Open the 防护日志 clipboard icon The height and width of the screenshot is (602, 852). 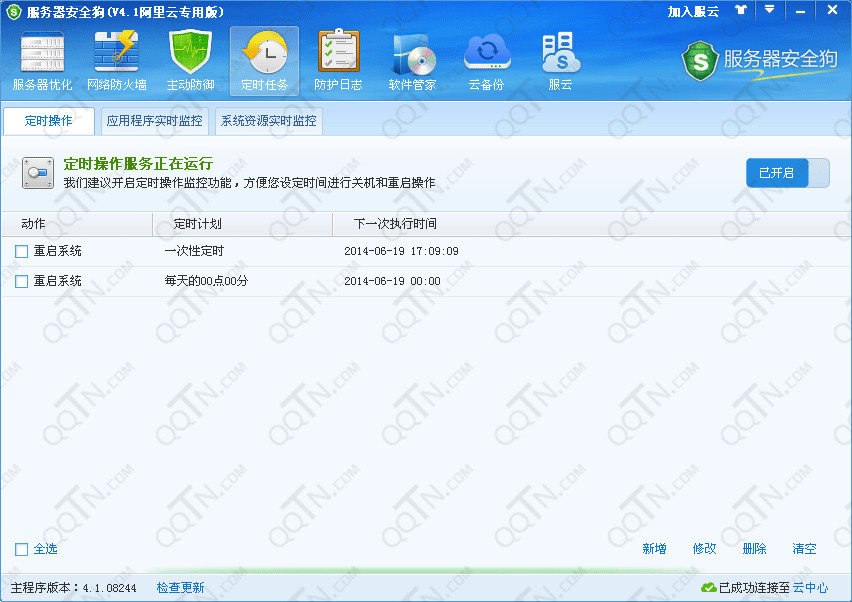[338, 61]
